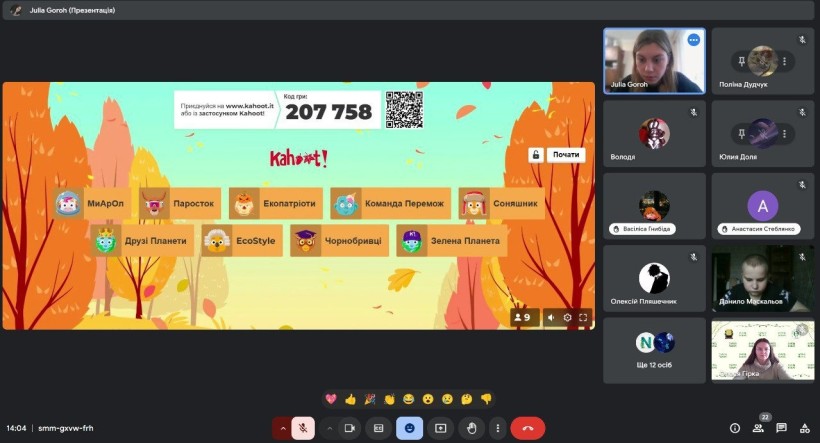Send clapping hands reaction

pyautogui.click(x=389, y=399)
